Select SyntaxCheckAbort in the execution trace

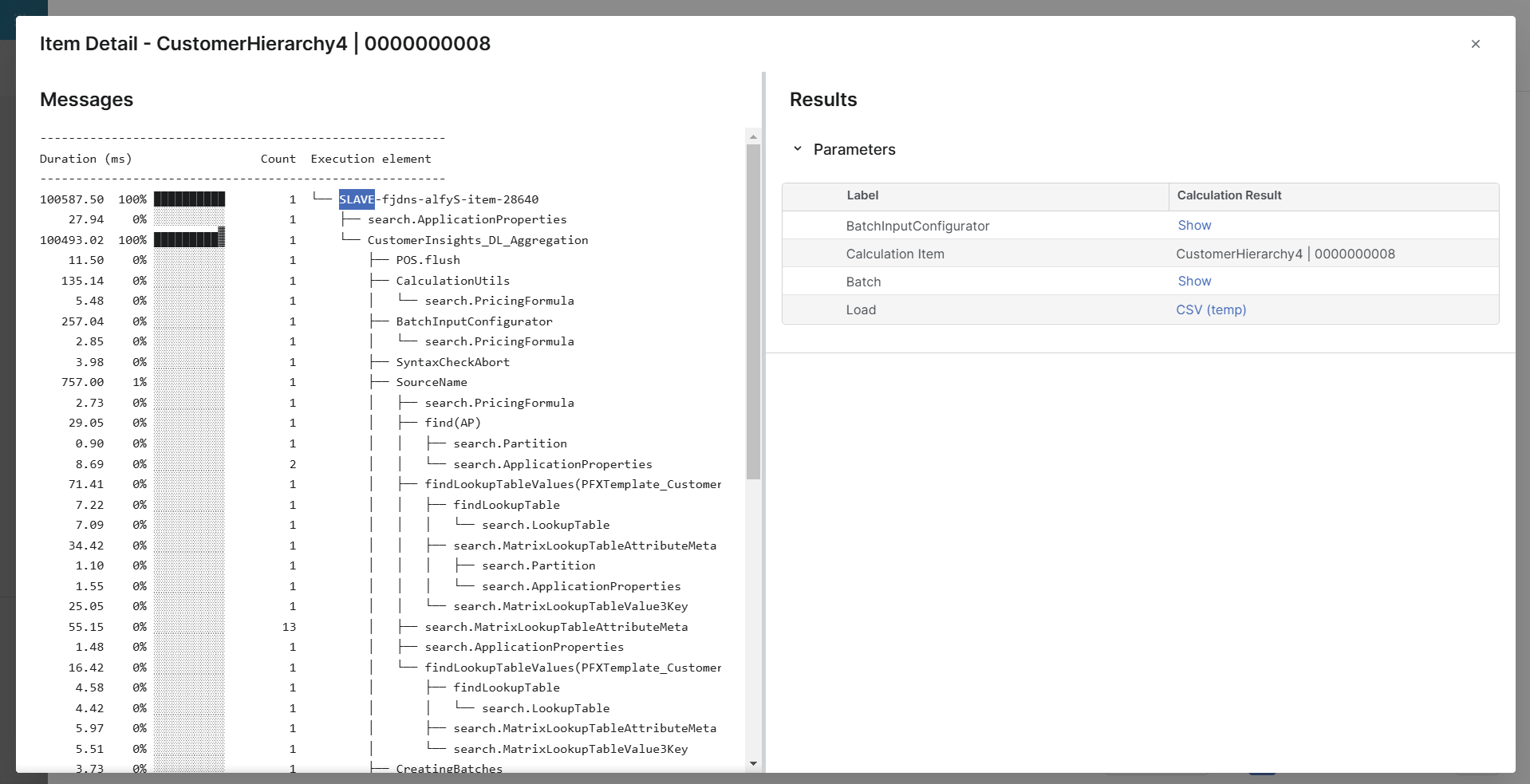click(x=452, y=362)
